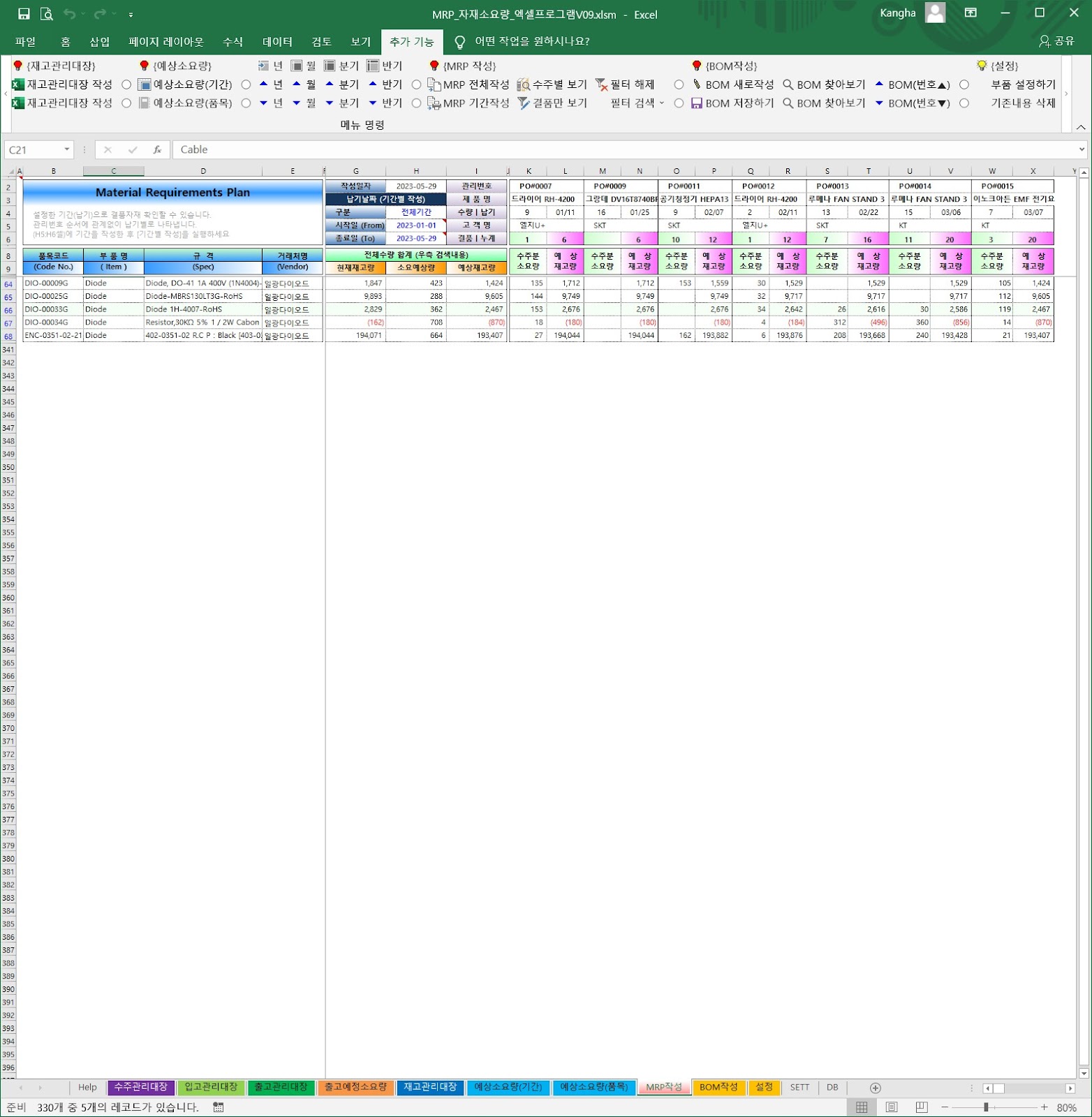This screenshot has height=1117, width=1092.
Task: Switch to Page Break Preview in status bar
Action: tap(922, 1107)
